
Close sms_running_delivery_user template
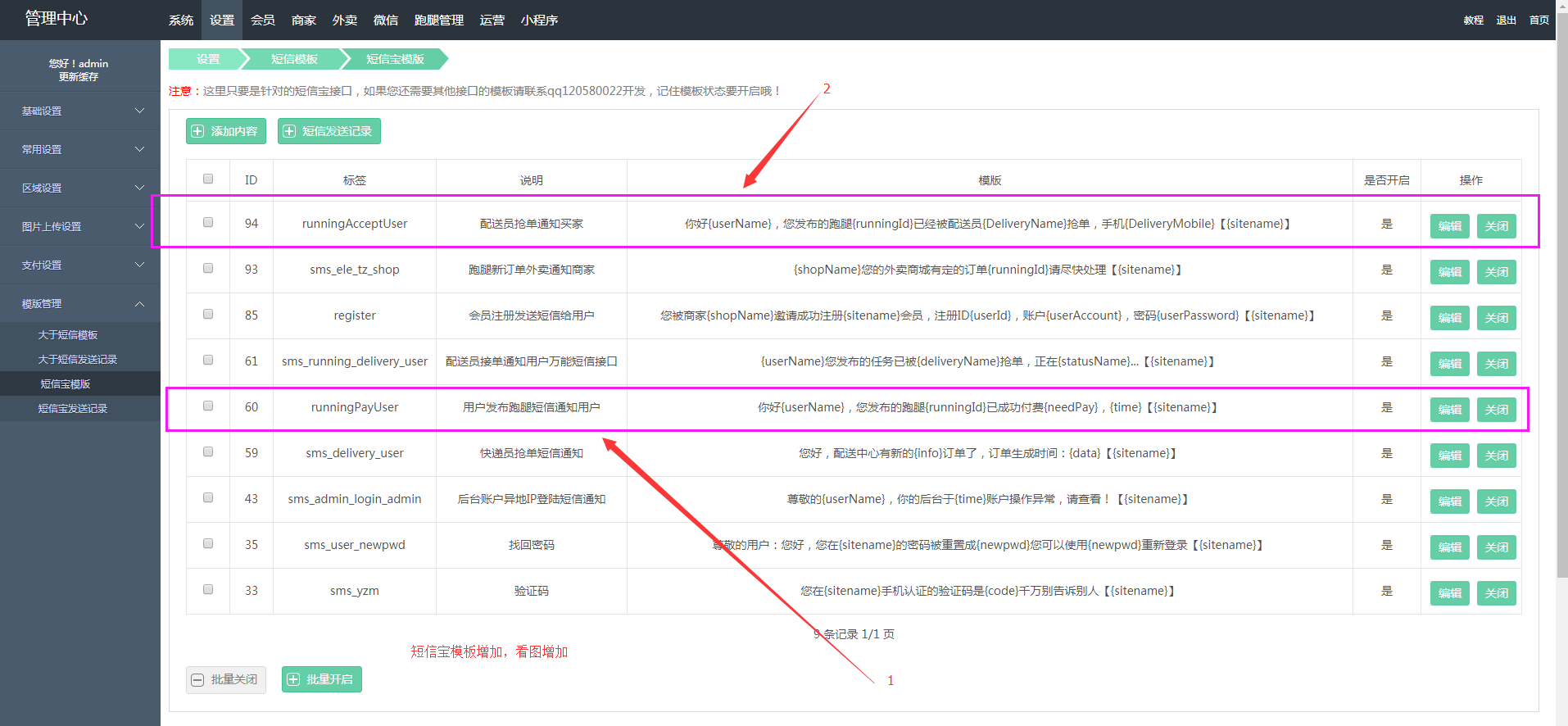pos(1497,364)
